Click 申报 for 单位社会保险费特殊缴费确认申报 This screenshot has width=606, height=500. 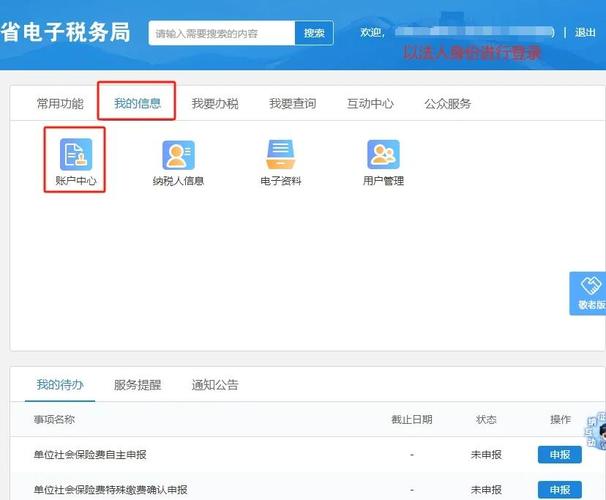pyautogui.click(x=560, y=490)
